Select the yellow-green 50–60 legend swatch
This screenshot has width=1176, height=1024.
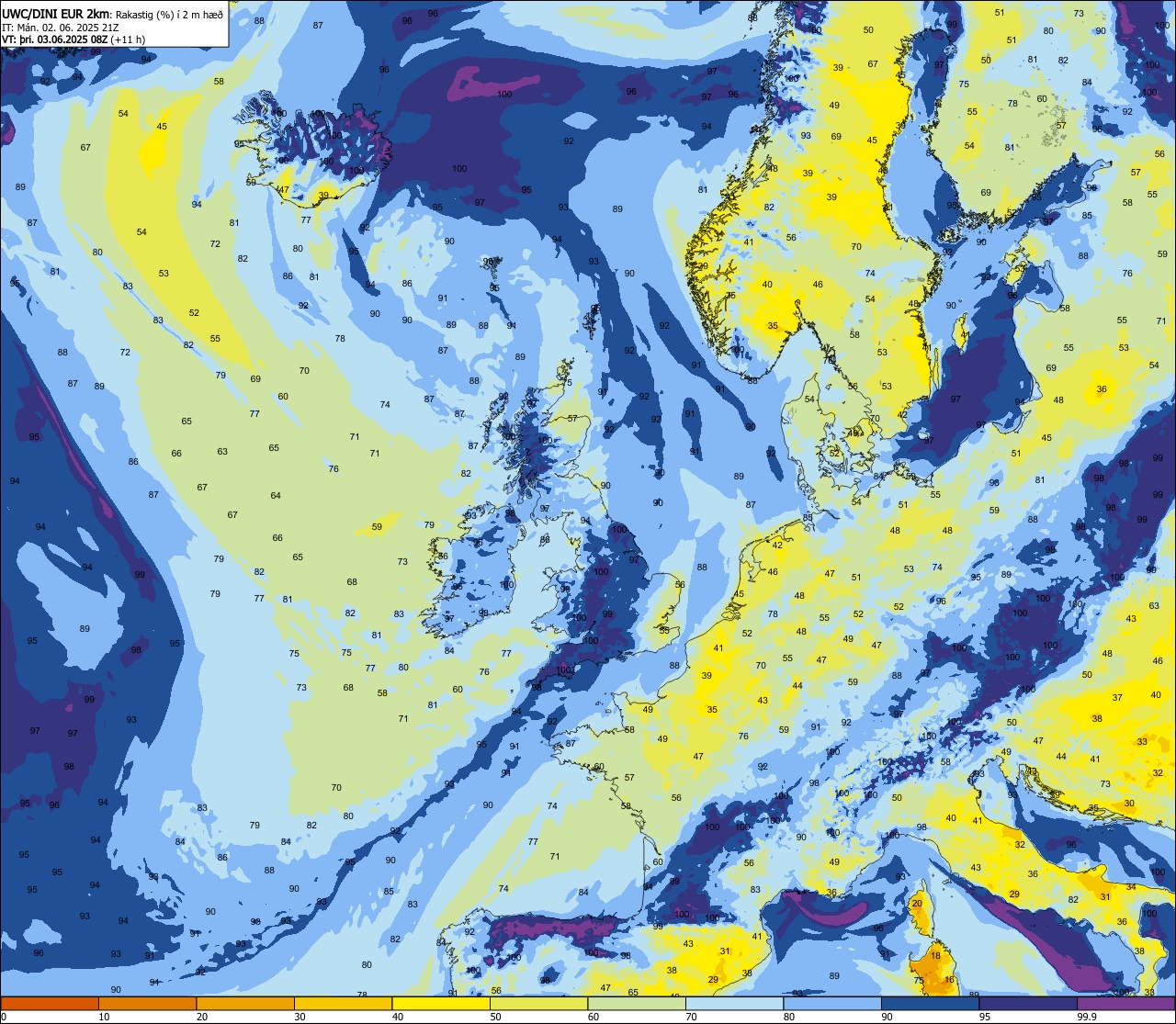click(538, 1003)
